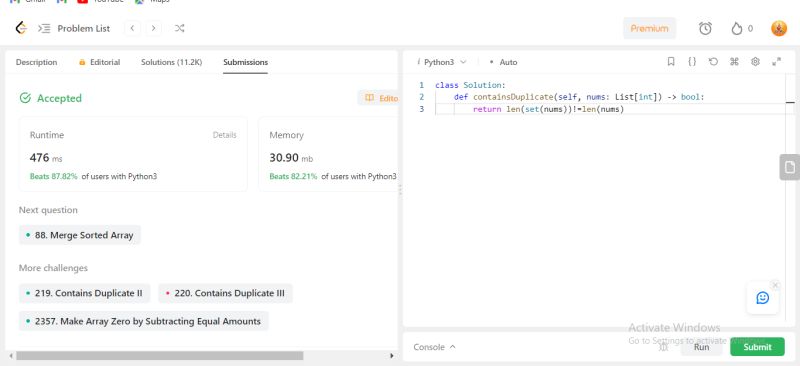The height and width of the screenshot is (366, 800).
Task: Go to the previous problem arrow
Action: (x=133, y=28)
